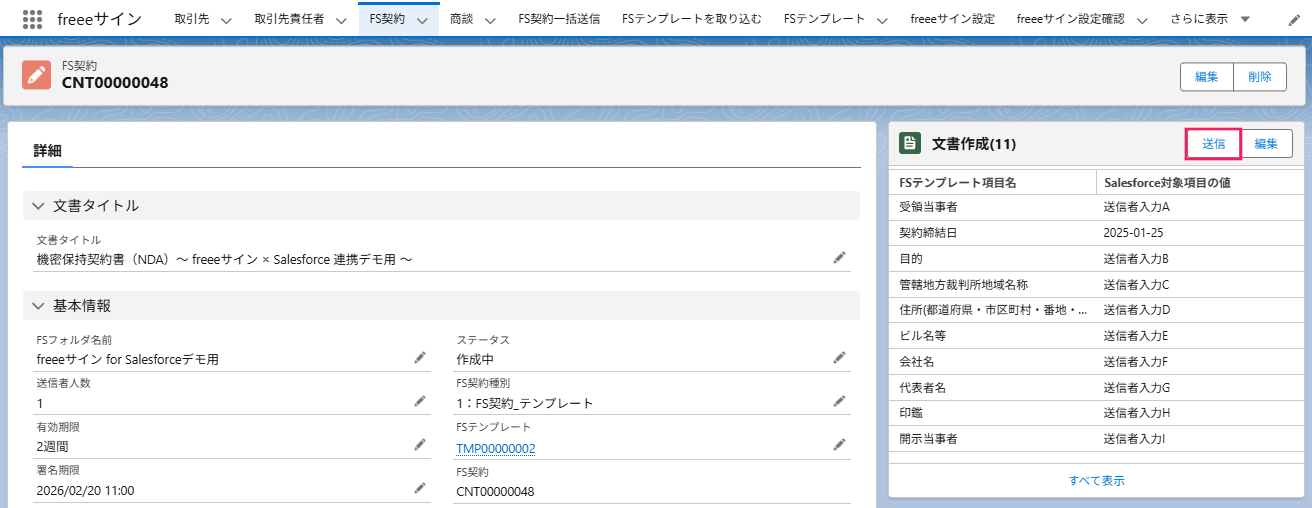Edit navigation bar with pencil icon

tap(1294, 20)
